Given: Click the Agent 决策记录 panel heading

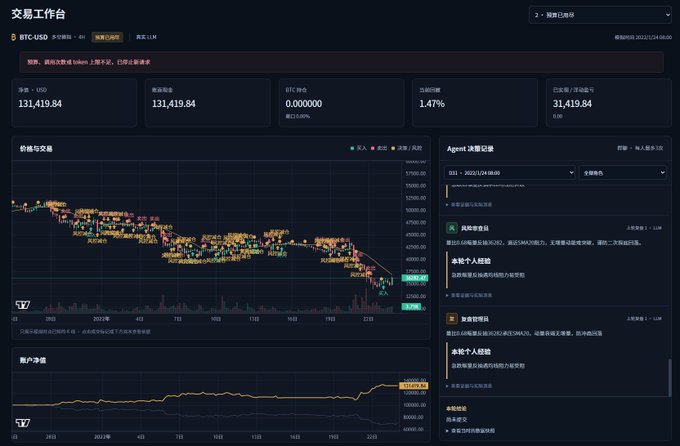Looking at the screenshot, I should click(x=470, y=148).
